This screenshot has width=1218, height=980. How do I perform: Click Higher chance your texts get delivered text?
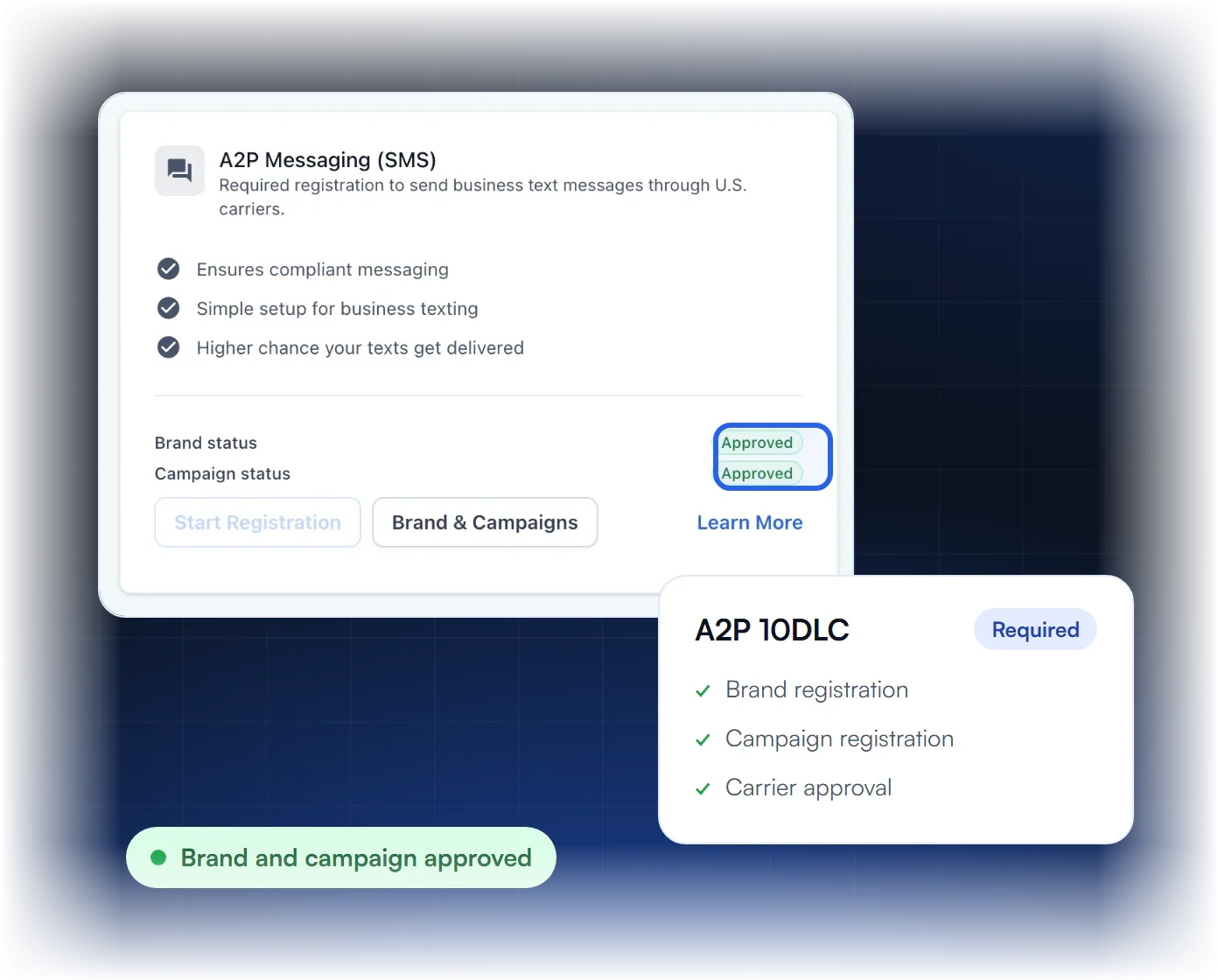(x=360, y=348)
